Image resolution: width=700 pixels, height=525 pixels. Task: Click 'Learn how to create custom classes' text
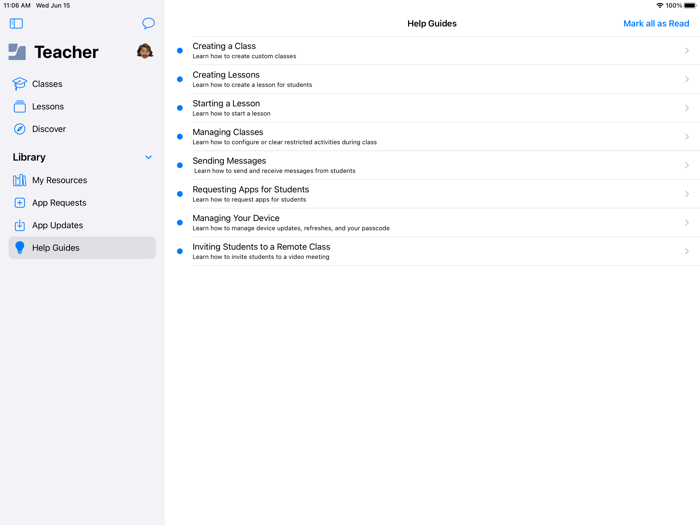click(244, 56)
